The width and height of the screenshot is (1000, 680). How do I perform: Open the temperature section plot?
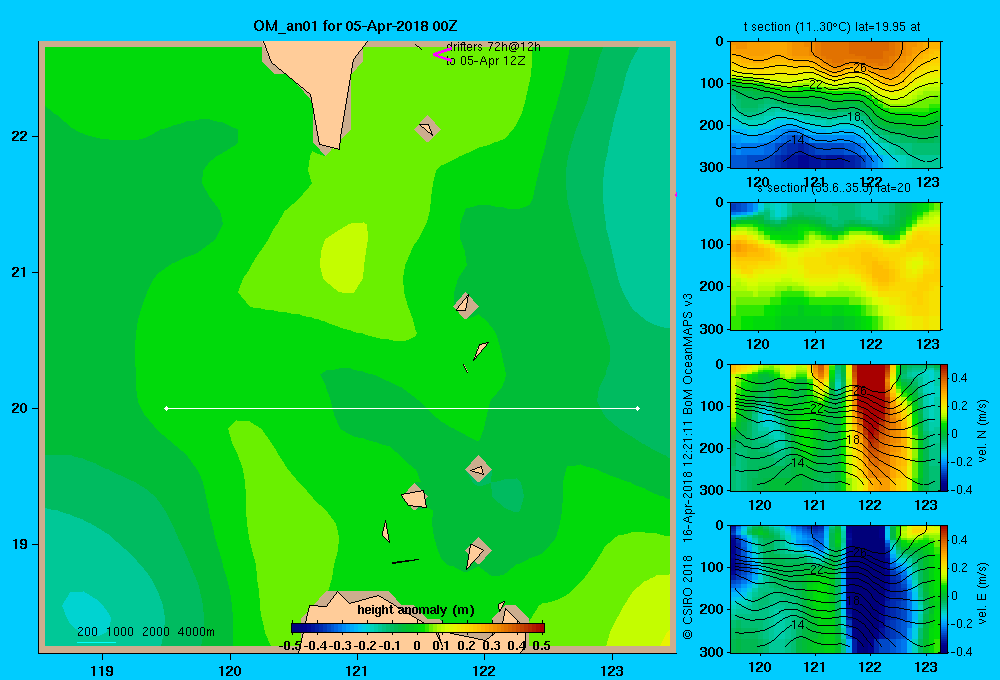click(835, 105)
